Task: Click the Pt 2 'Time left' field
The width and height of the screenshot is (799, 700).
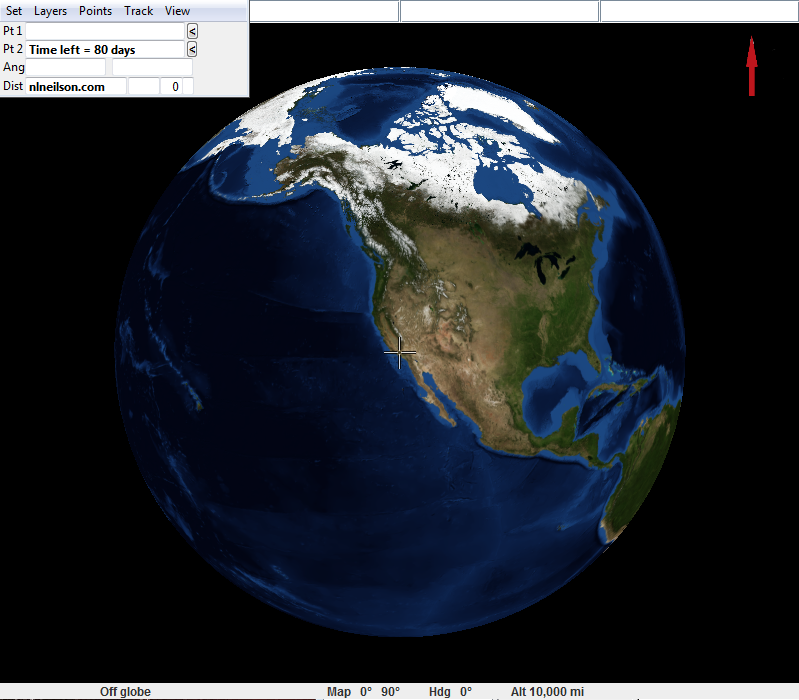Action: click(105, 49)
